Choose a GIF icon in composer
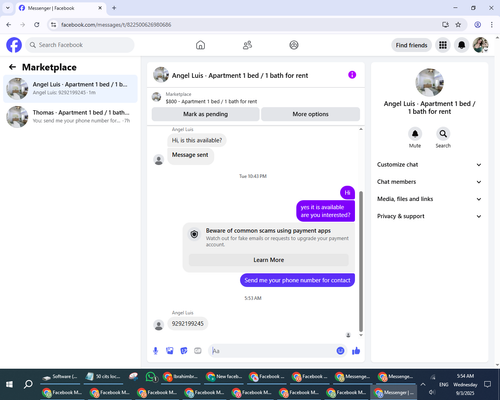 click(198, 351)
